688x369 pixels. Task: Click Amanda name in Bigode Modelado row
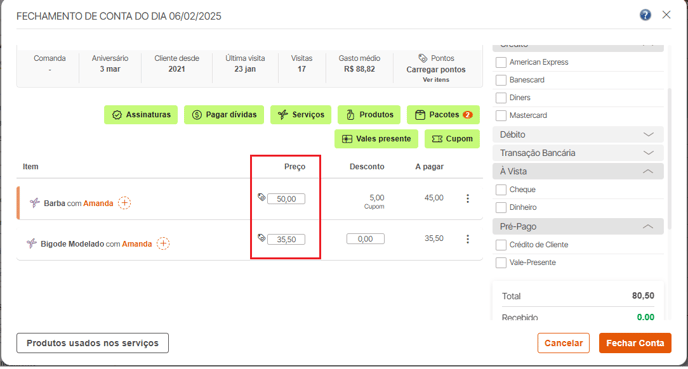(137, 244)
